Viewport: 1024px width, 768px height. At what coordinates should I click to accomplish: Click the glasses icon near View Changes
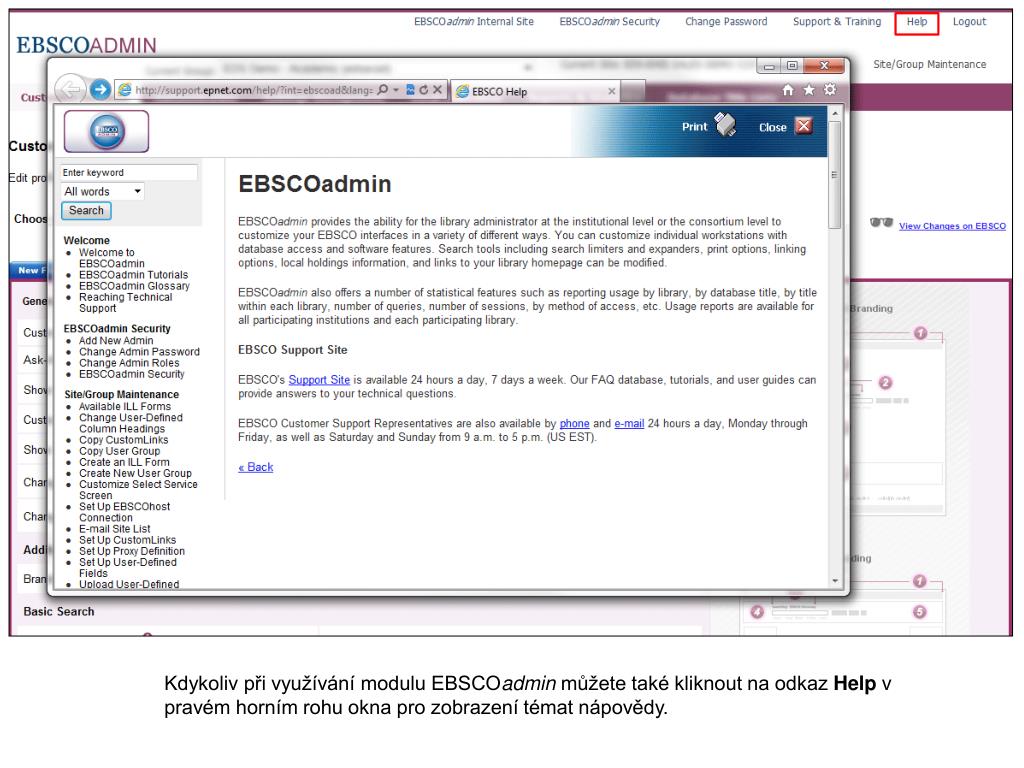(881, 223)
